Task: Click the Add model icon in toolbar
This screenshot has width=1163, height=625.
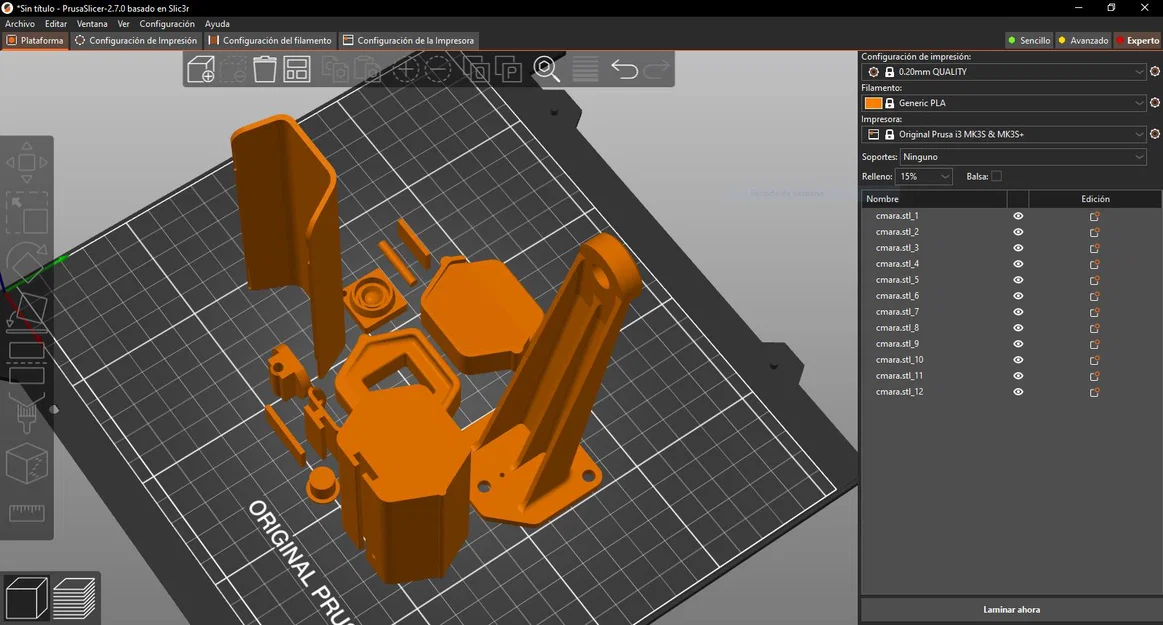Action: coord(201,69)
